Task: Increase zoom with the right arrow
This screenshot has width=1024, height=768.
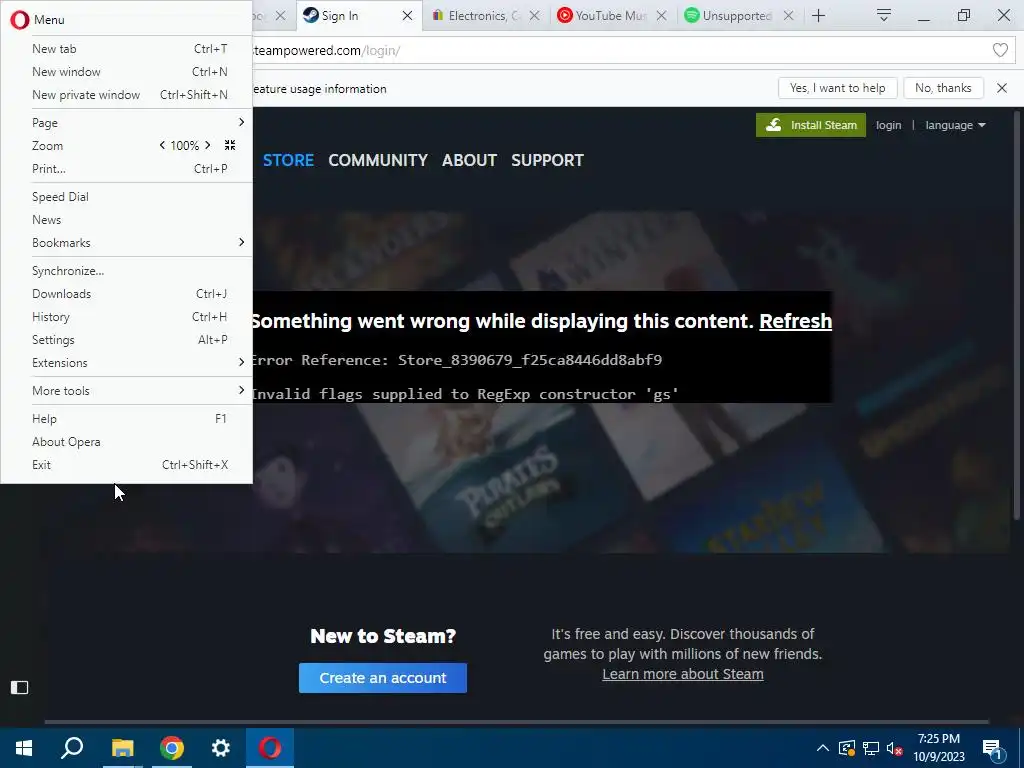Action: [x=208, y=145]
